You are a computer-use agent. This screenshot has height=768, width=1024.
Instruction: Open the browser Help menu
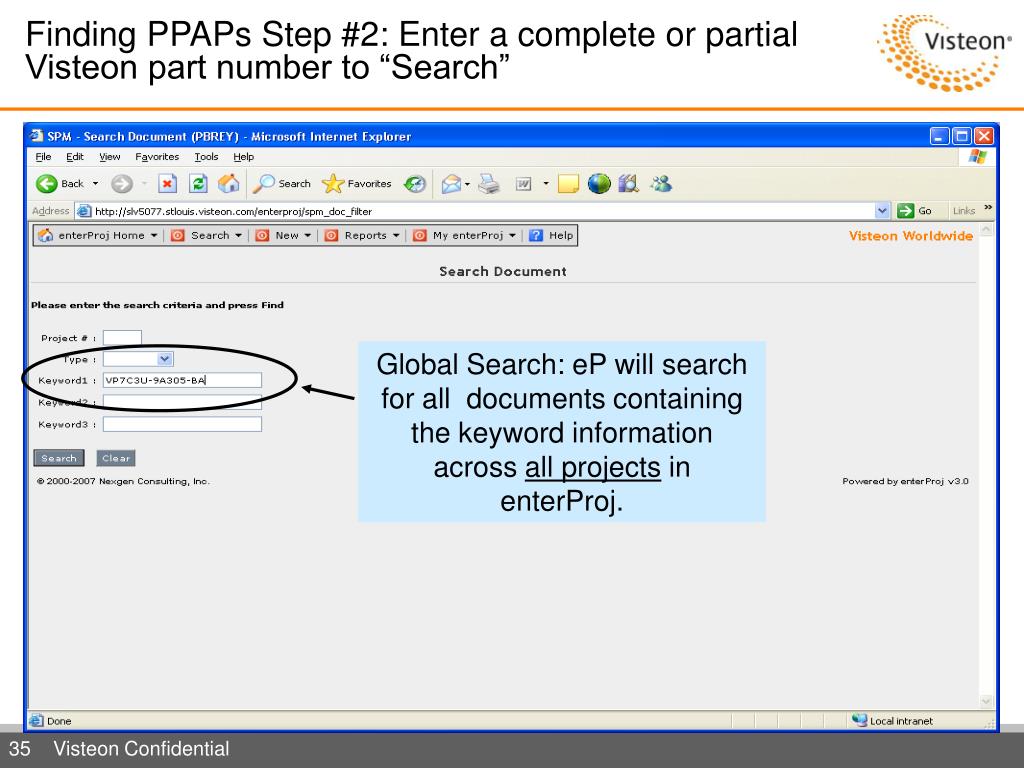pyautogui.click(x=244, y=157)
